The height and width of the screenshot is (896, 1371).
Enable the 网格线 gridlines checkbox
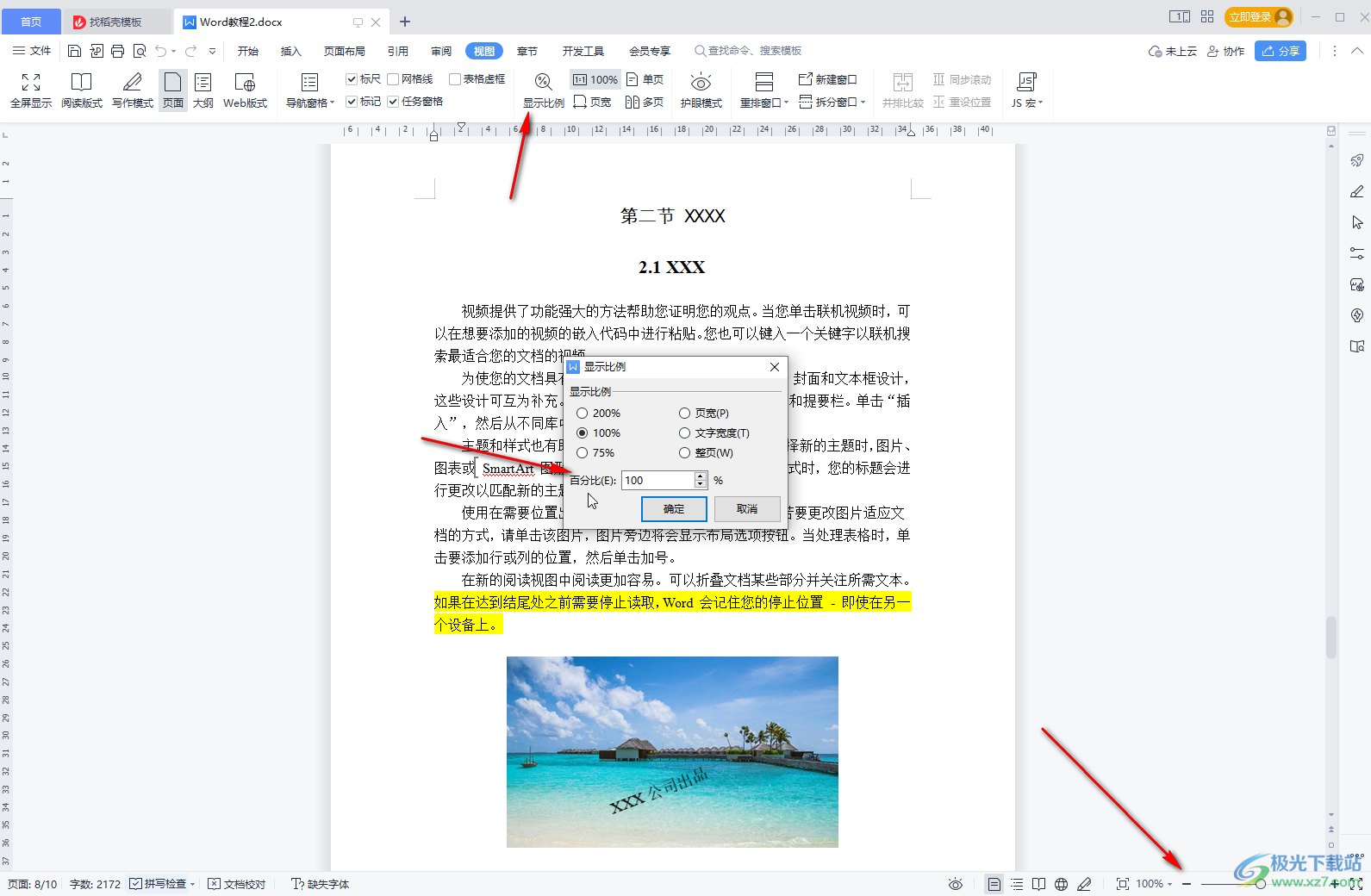click(x=393, y=79)
